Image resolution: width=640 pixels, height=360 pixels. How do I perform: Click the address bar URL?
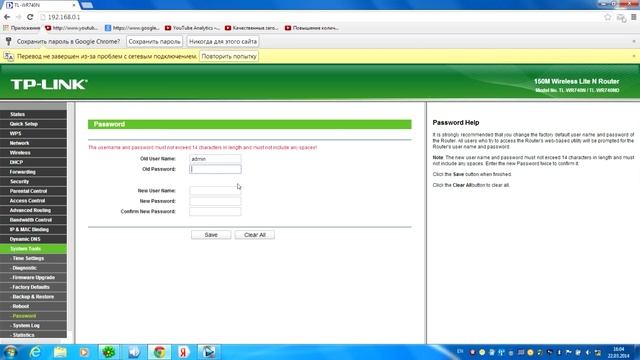(x=64, y=17)
